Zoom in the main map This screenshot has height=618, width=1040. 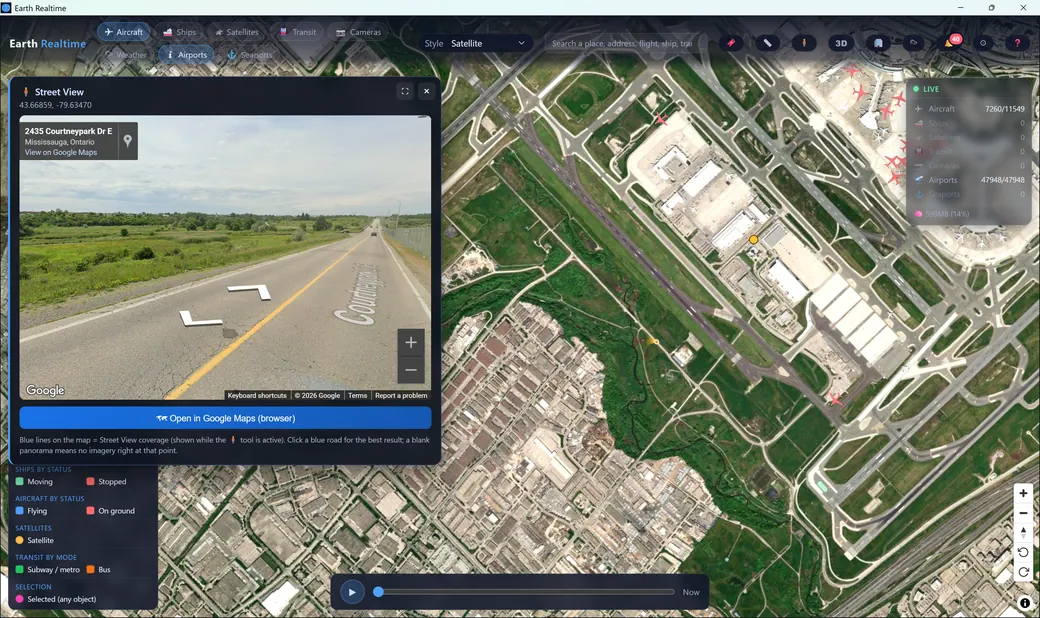tap(1023, 493)
